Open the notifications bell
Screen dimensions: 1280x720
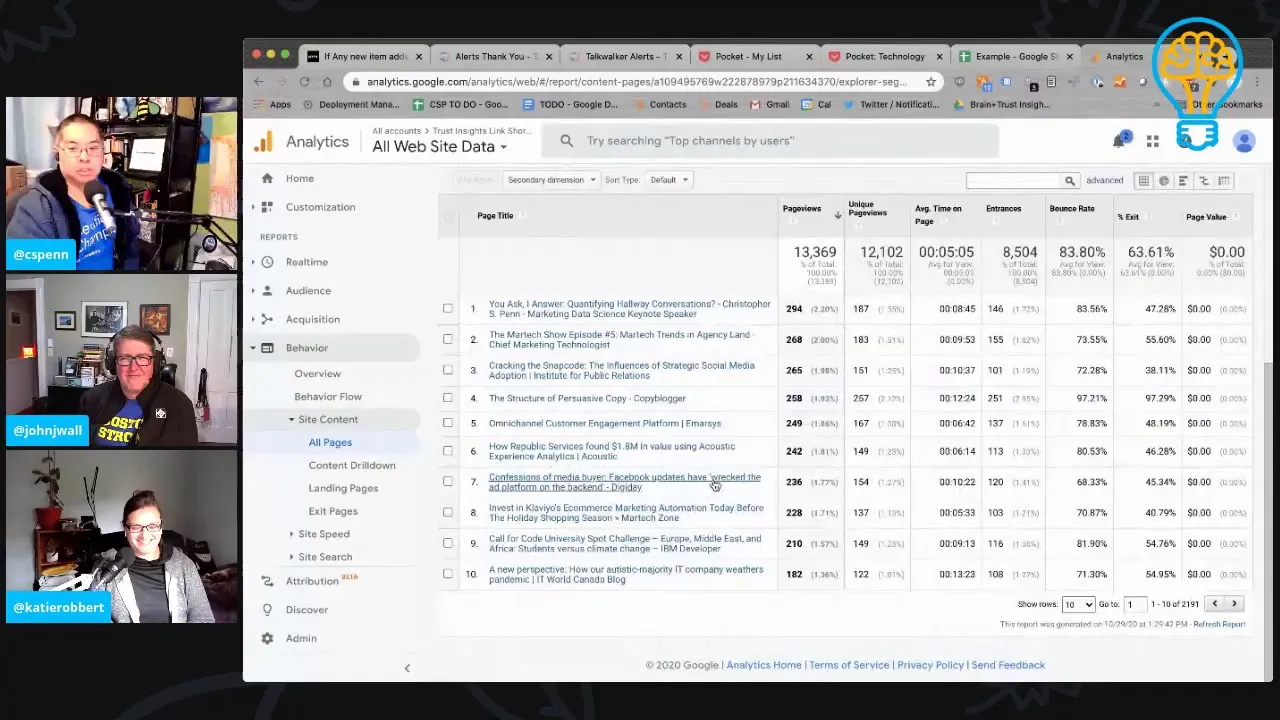(x=1119, y=141)
